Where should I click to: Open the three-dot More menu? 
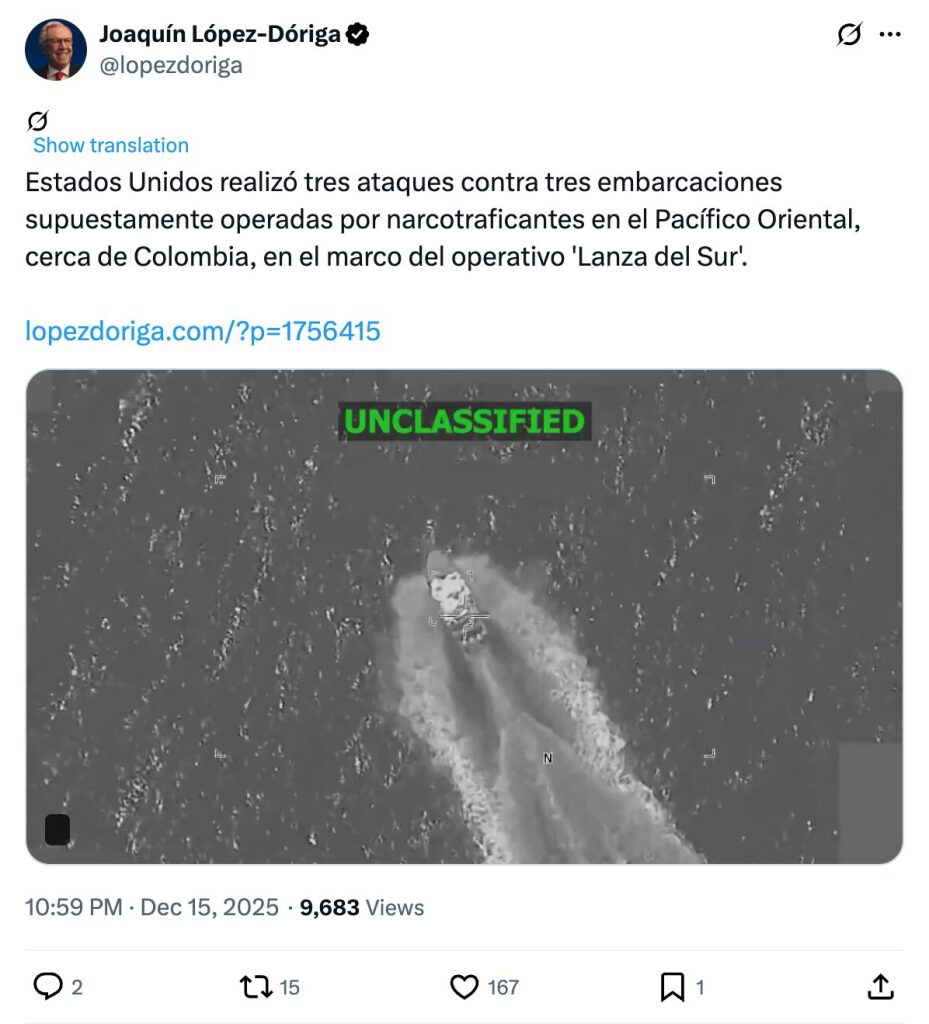pyautogui.click(x=890, y=34)
